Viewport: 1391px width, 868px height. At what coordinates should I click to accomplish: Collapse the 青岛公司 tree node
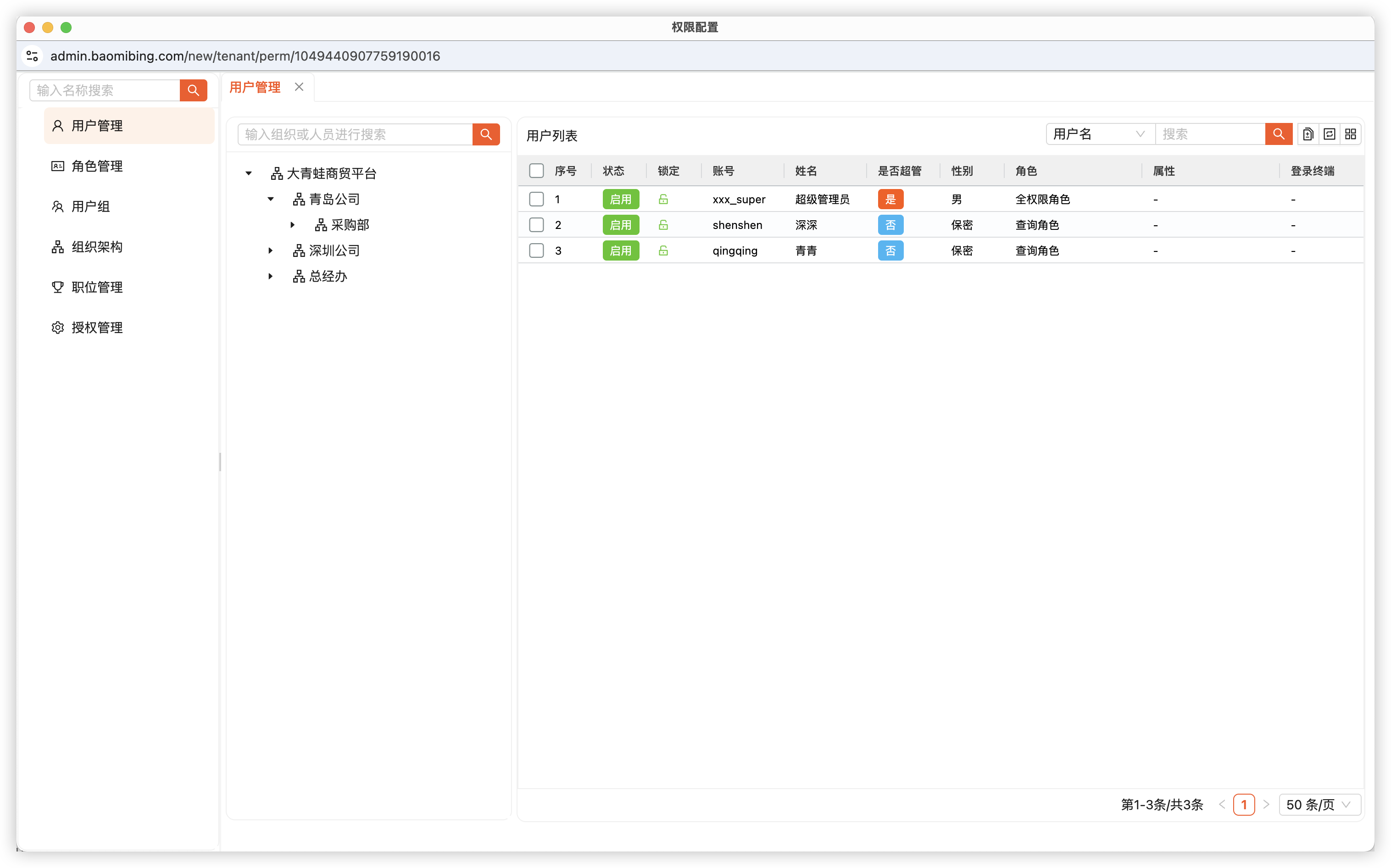pos(270,199)
